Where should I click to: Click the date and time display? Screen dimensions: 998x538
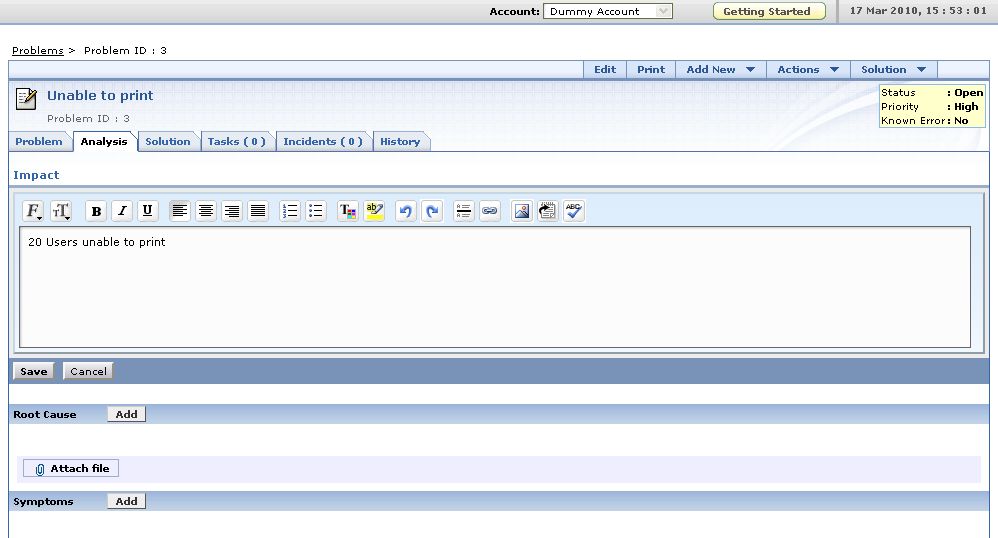[x=918, y=11]
